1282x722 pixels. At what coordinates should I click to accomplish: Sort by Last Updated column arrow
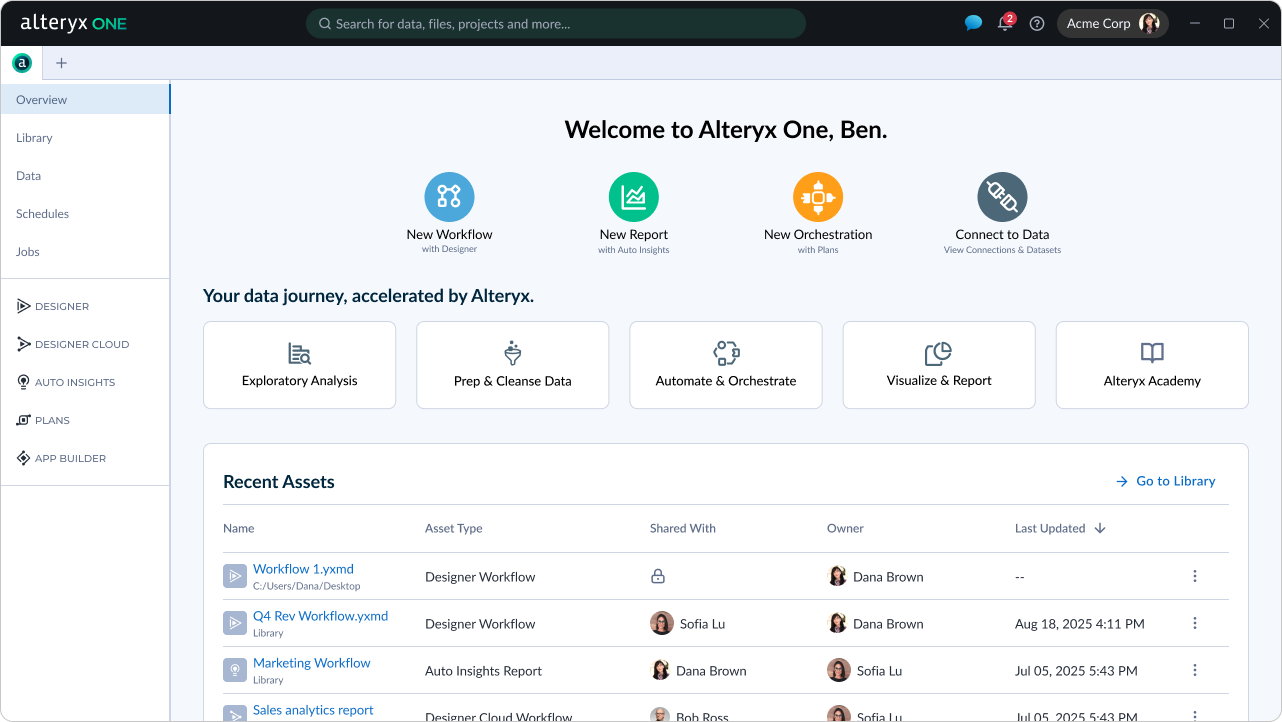[1100, 528]
